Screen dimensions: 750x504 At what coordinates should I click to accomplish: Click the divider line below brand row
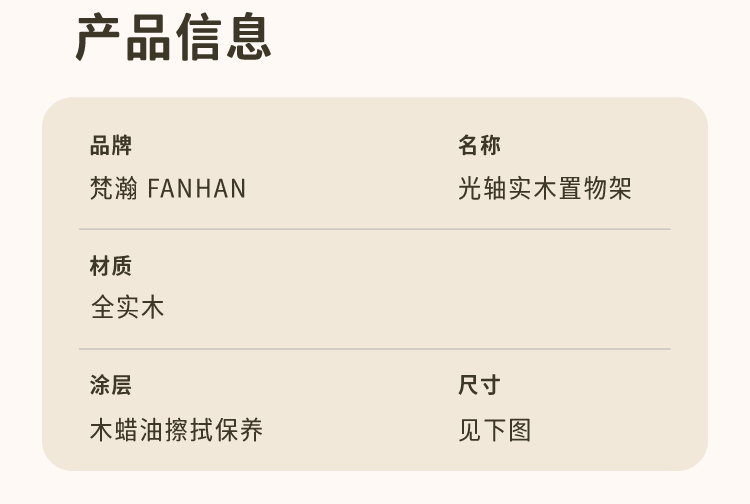[375, 229]
